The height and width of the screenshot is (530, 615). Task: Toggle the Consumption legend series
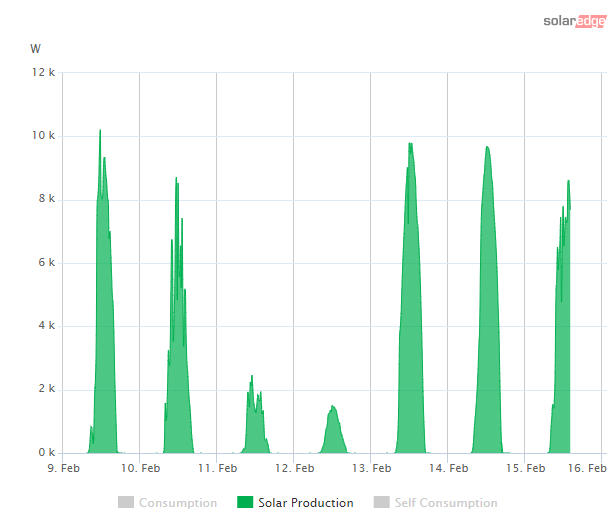pyautogui.click(x=167, y=503)
